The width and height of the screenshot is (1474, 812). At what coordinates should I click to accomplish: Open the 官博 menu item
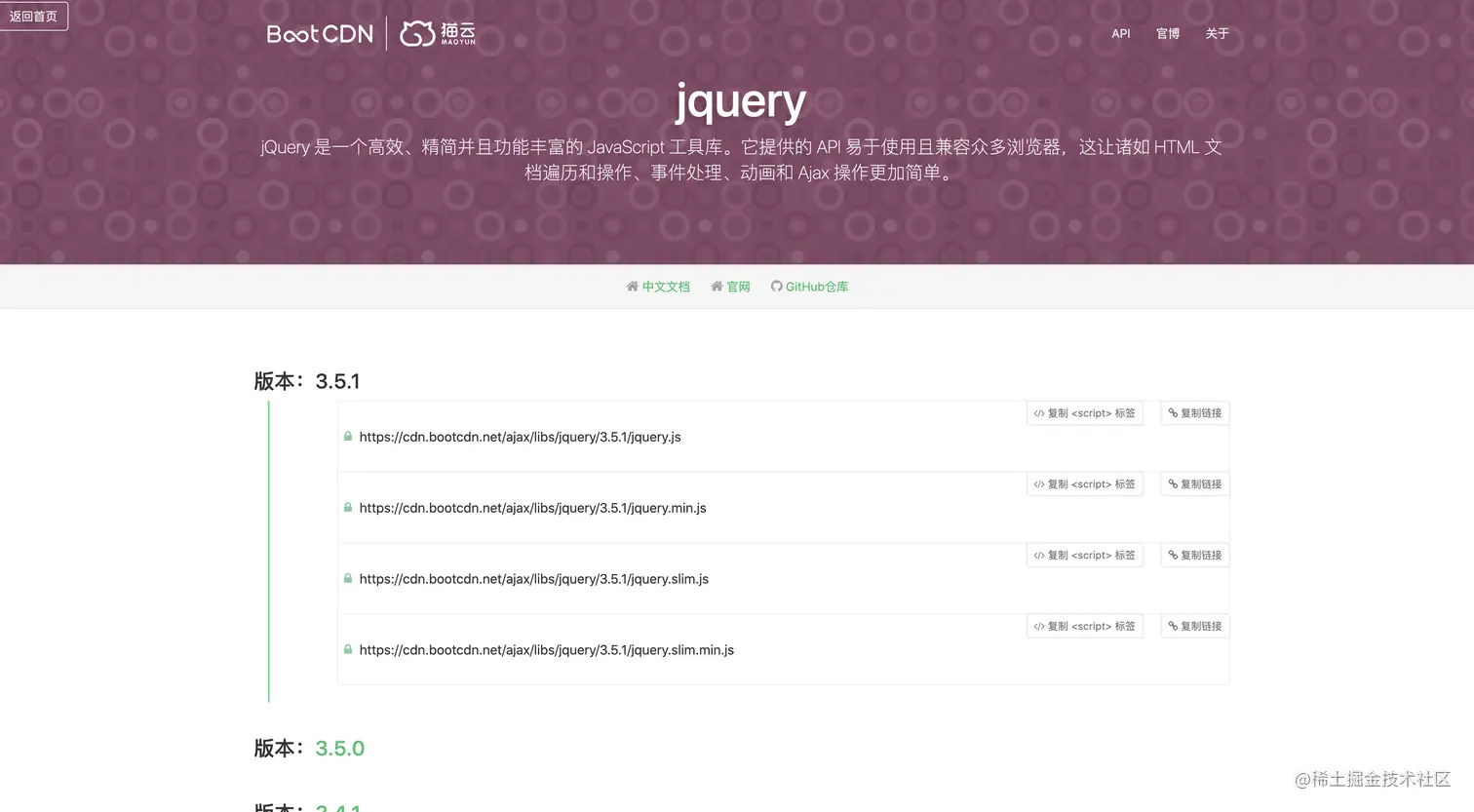[1168, 33]
